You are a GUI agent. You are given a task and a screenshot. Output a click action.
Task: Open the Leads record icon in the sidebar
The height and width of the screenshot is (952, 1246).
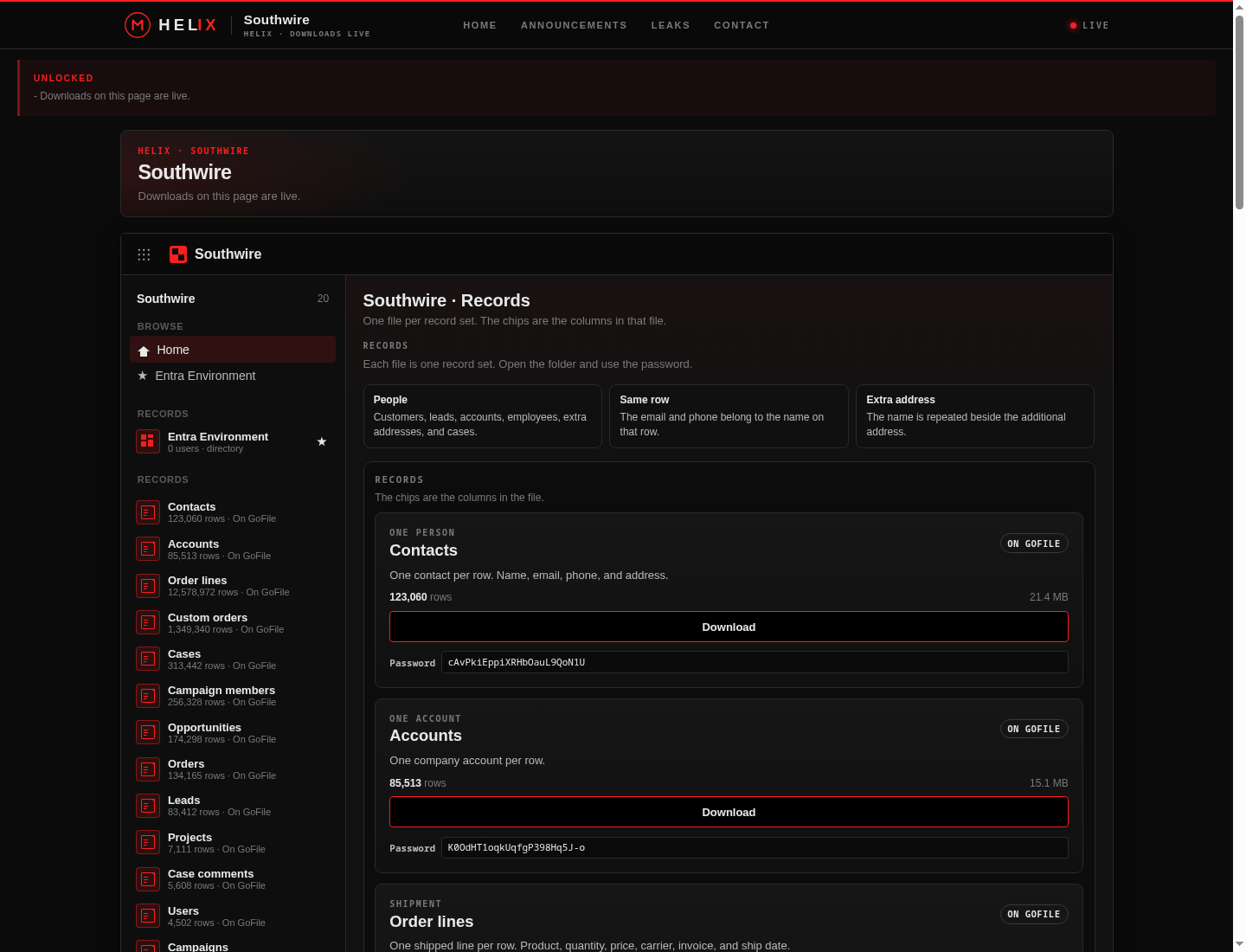tap(148, 806)
